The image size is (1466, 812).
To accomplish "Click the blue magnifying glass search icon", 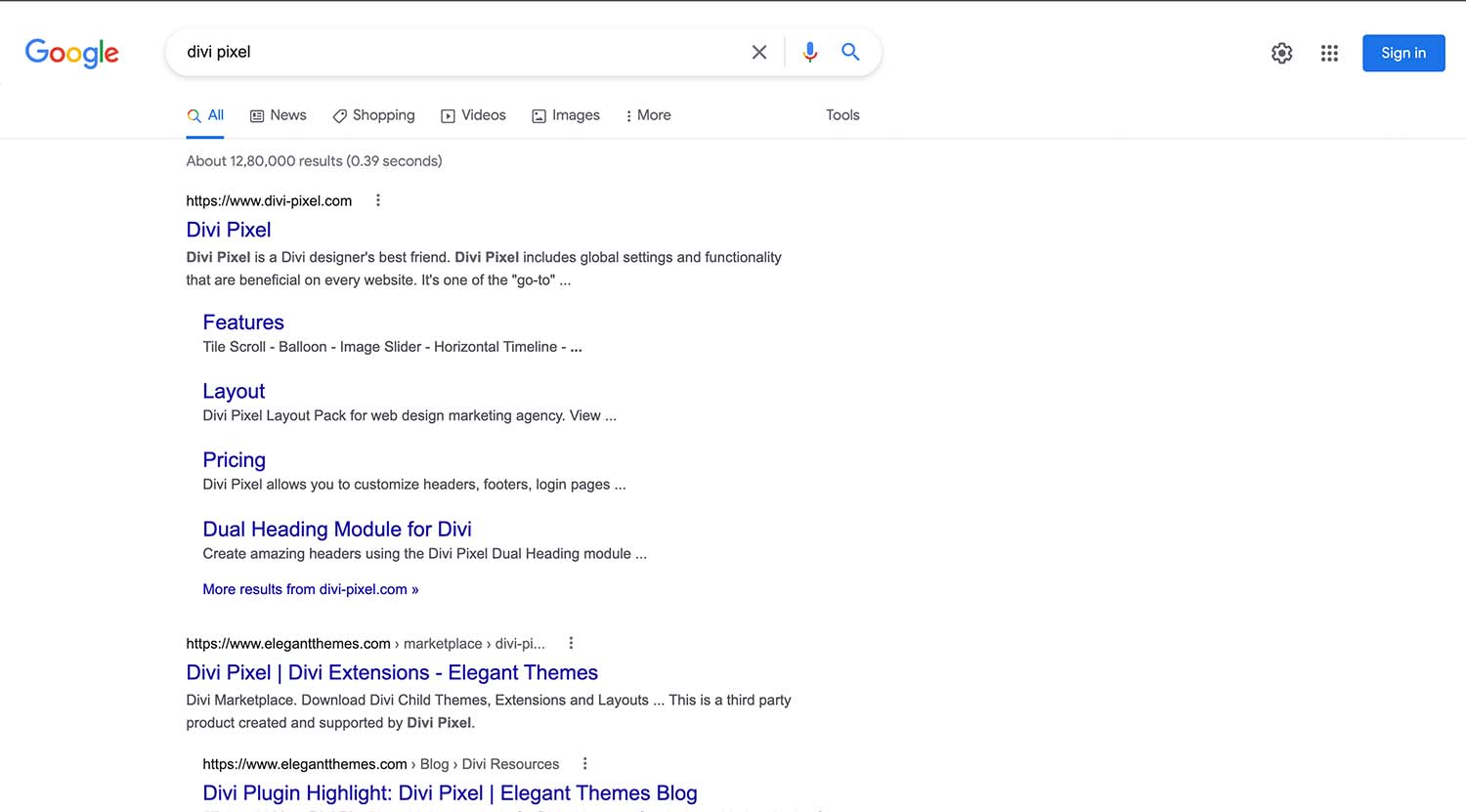I will click(x=850, y=53).
